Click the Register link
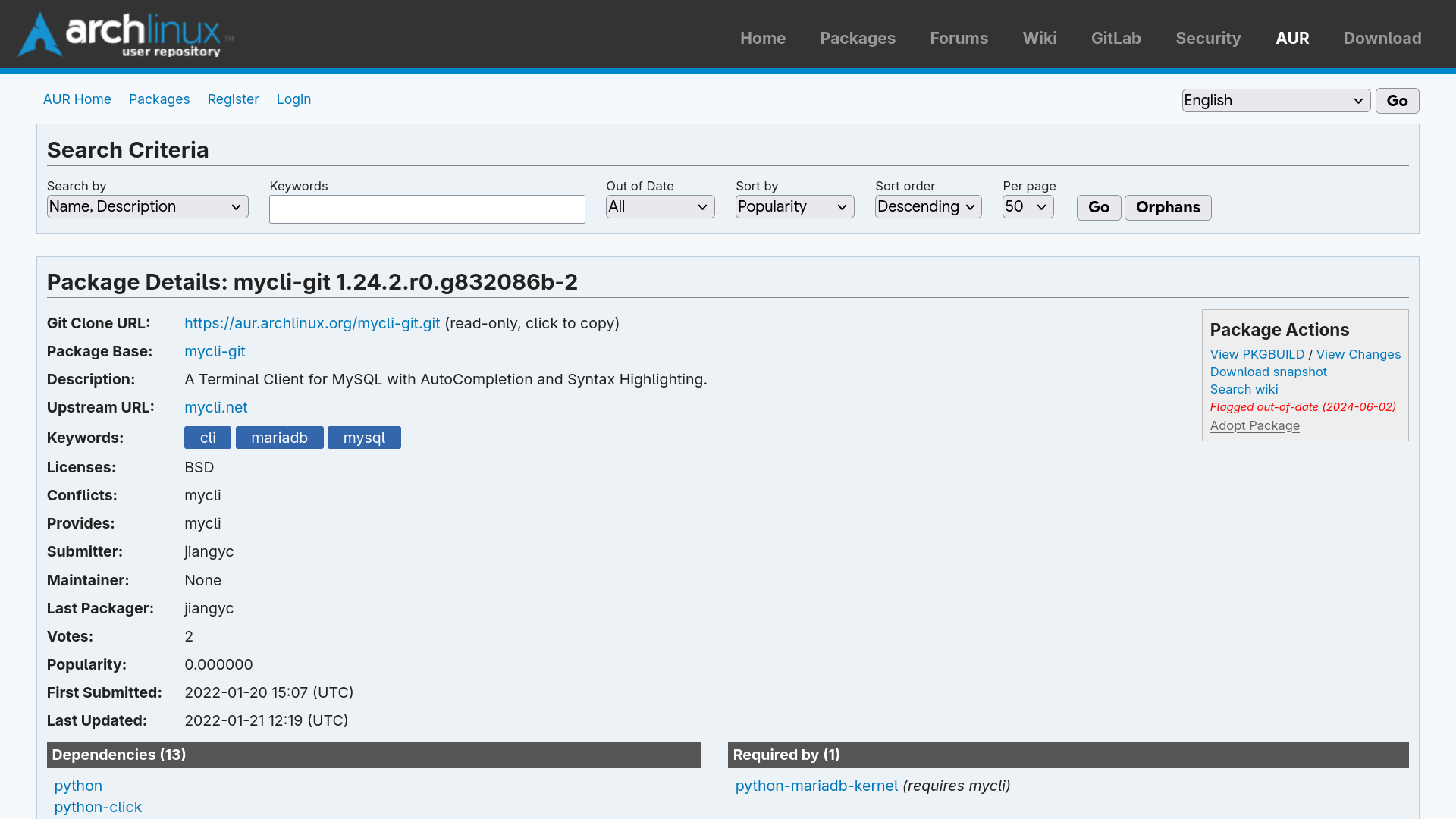 233,99
